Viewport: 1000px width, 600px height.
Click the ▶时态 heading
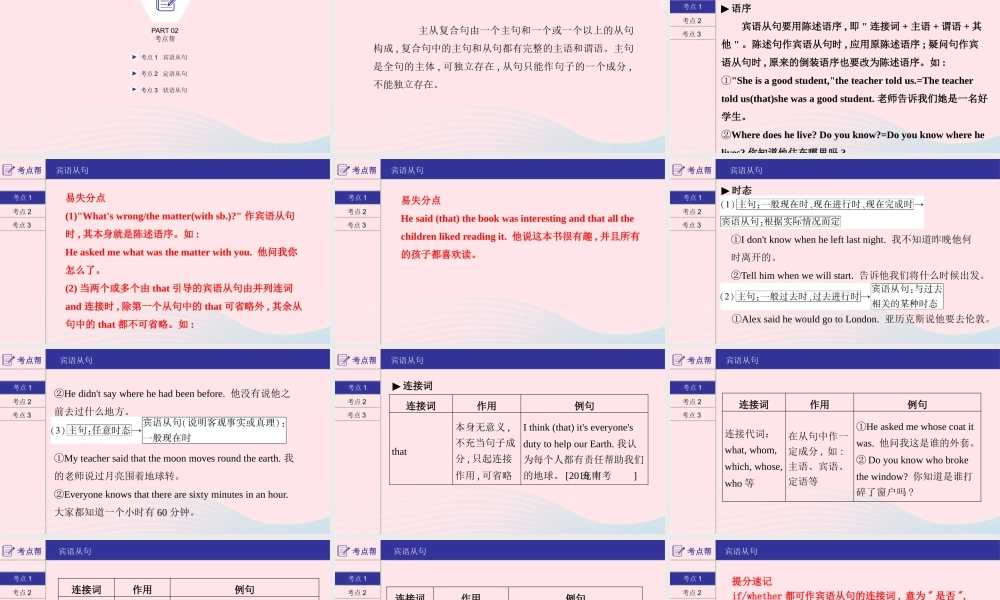736,190
